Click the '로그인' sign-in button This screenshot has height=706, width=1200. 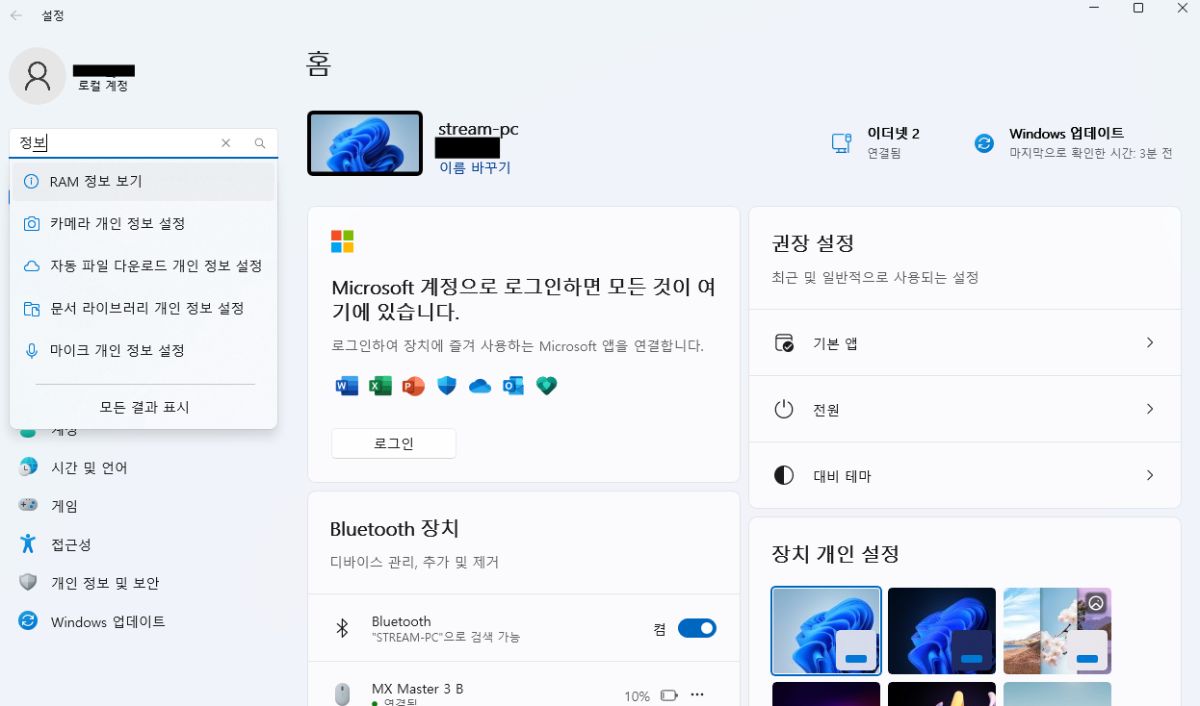click(x=394, y=443)
